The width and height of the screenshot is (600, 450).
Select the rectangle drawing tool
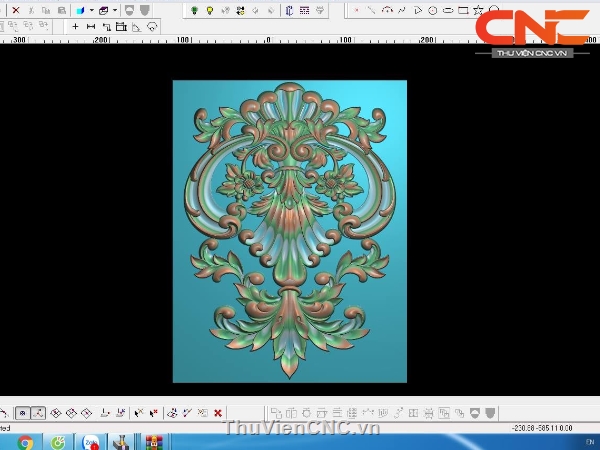463,10
